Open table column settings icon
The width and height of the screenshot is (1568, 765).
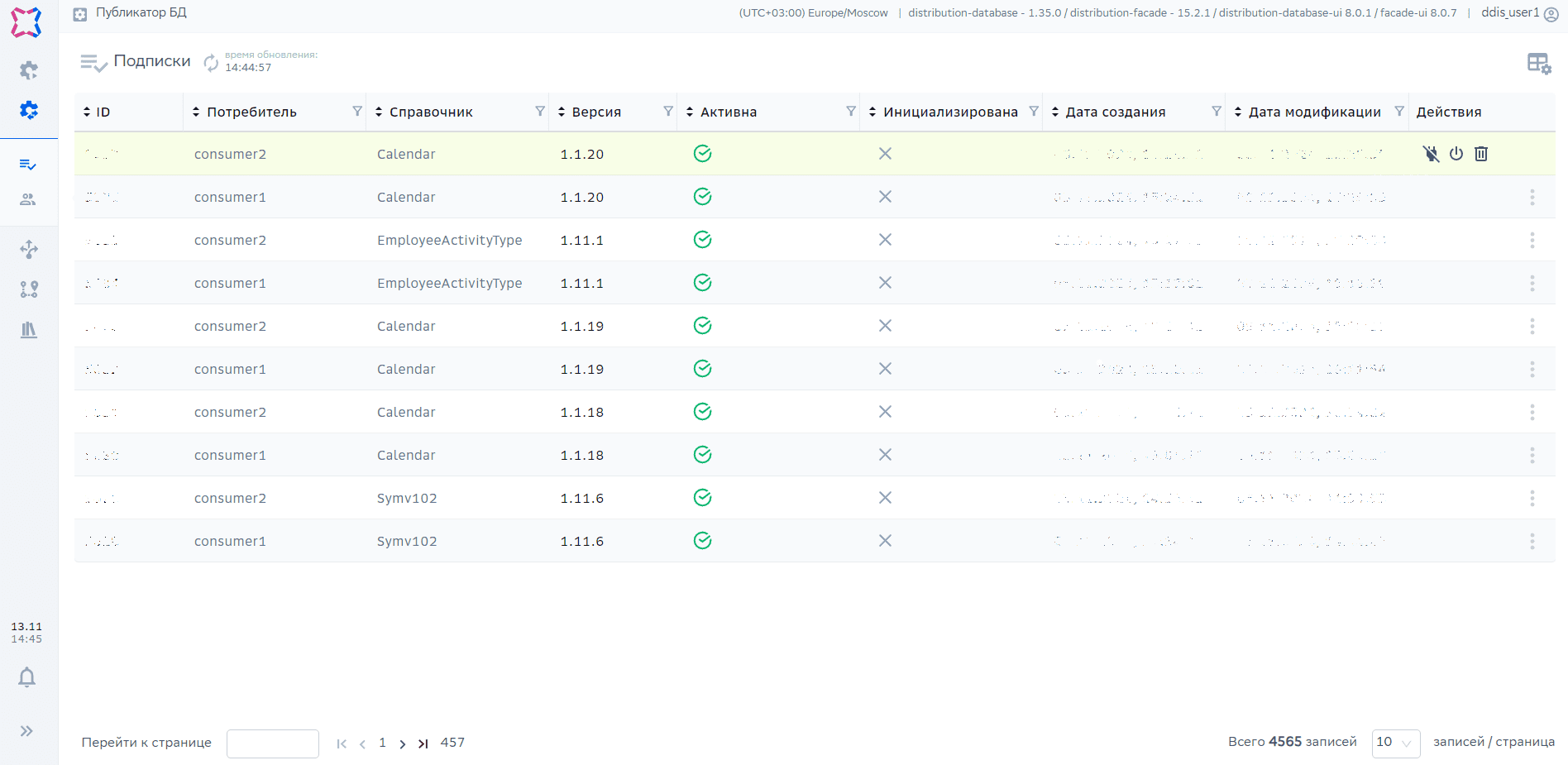1538,64
